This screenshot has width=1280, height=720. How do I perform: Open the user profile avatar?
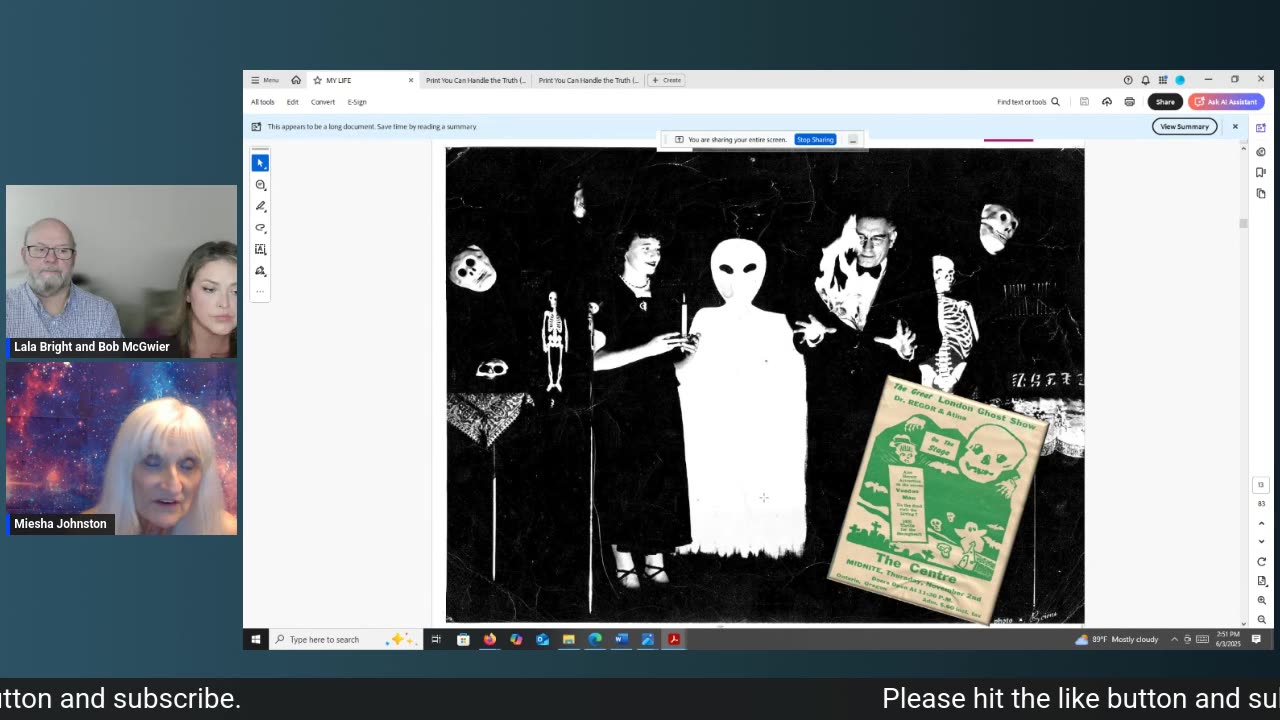click(x=1180, y=80)
